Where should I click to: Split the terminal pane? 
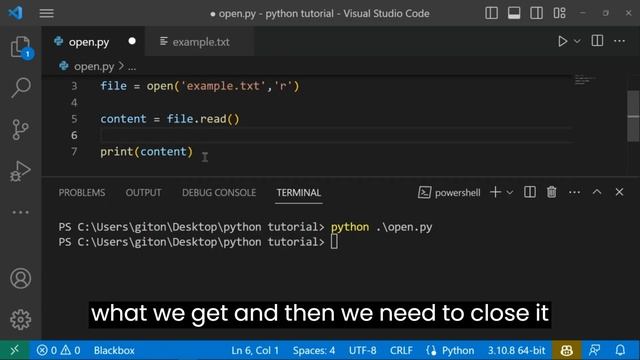(x=530, y=192)
